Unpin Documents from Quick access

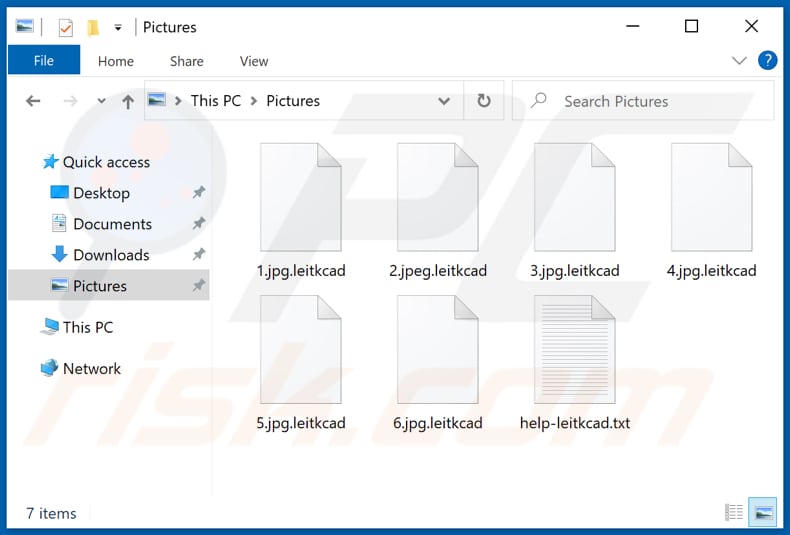pos(199,224)
